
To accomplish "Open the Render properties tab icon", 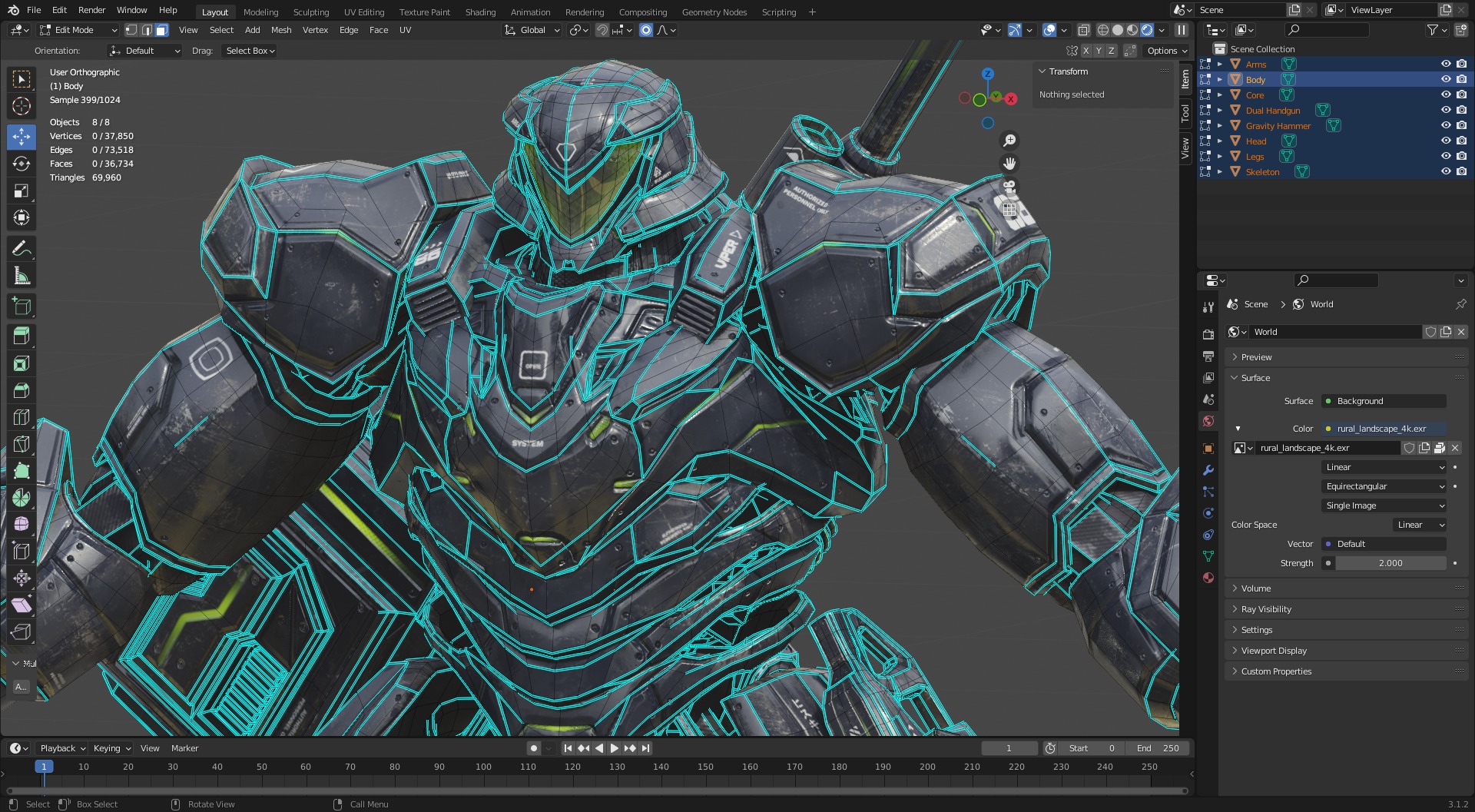I will pyautogui.click(x=1208, y=334).
